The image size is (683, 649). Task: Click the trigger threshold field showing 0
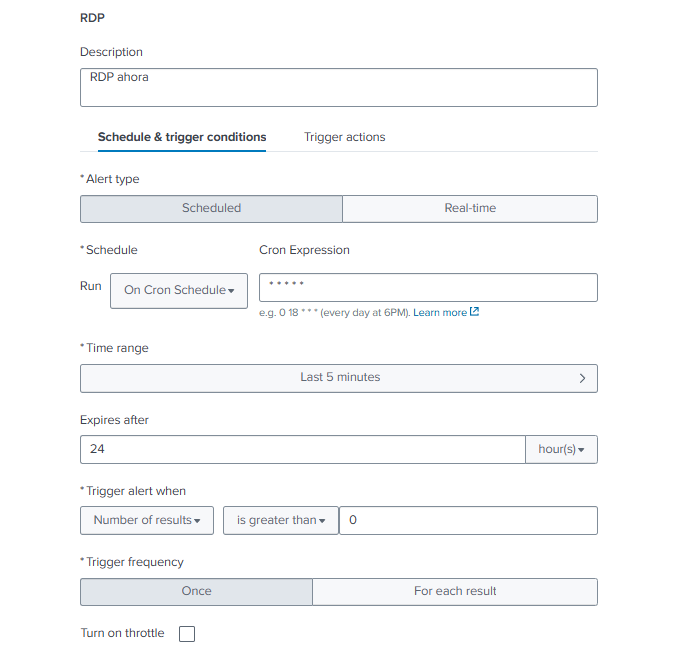point(468,520)
